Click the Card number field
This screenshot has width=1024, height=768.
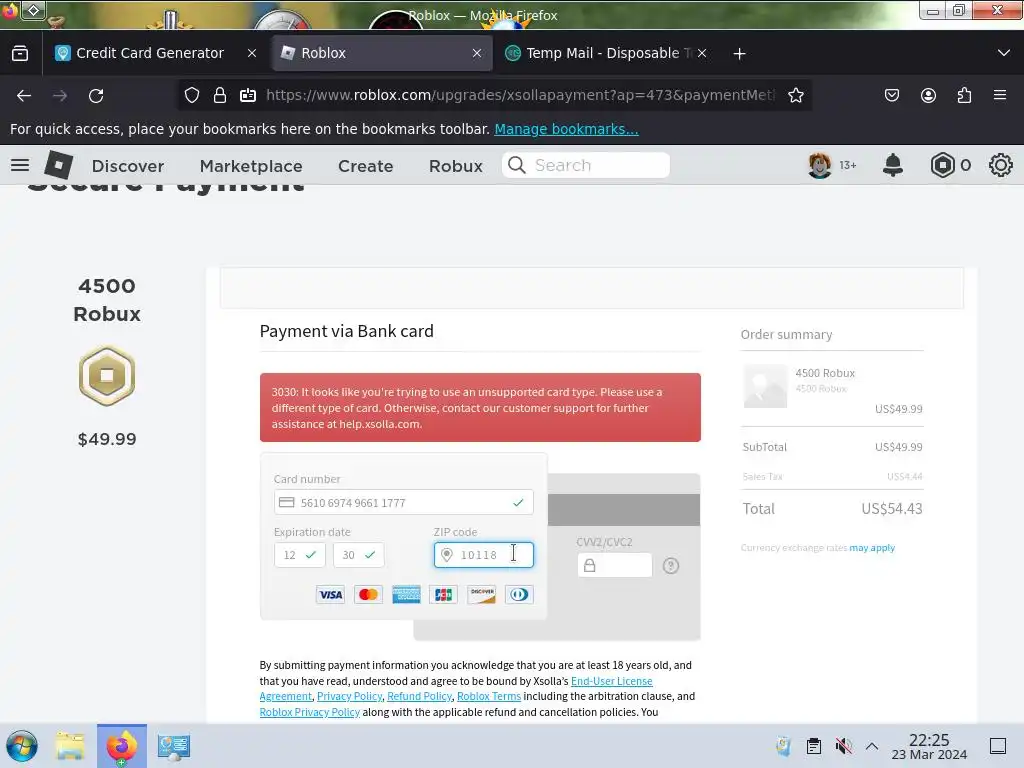(404, 502)
